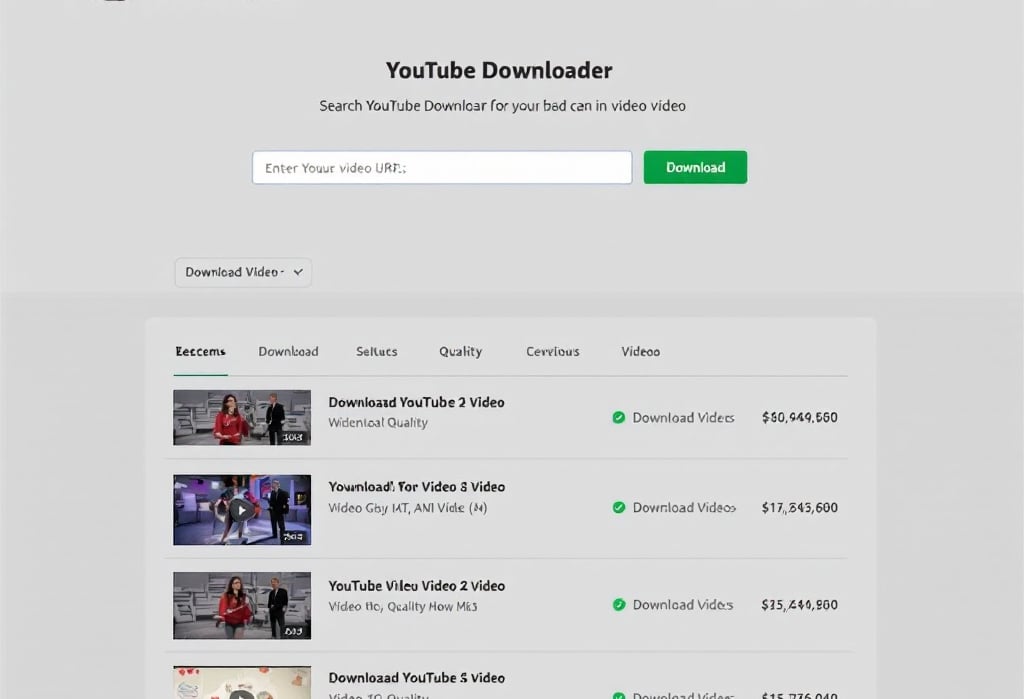
Task: Open the Cervious tab
Action: 552,351
